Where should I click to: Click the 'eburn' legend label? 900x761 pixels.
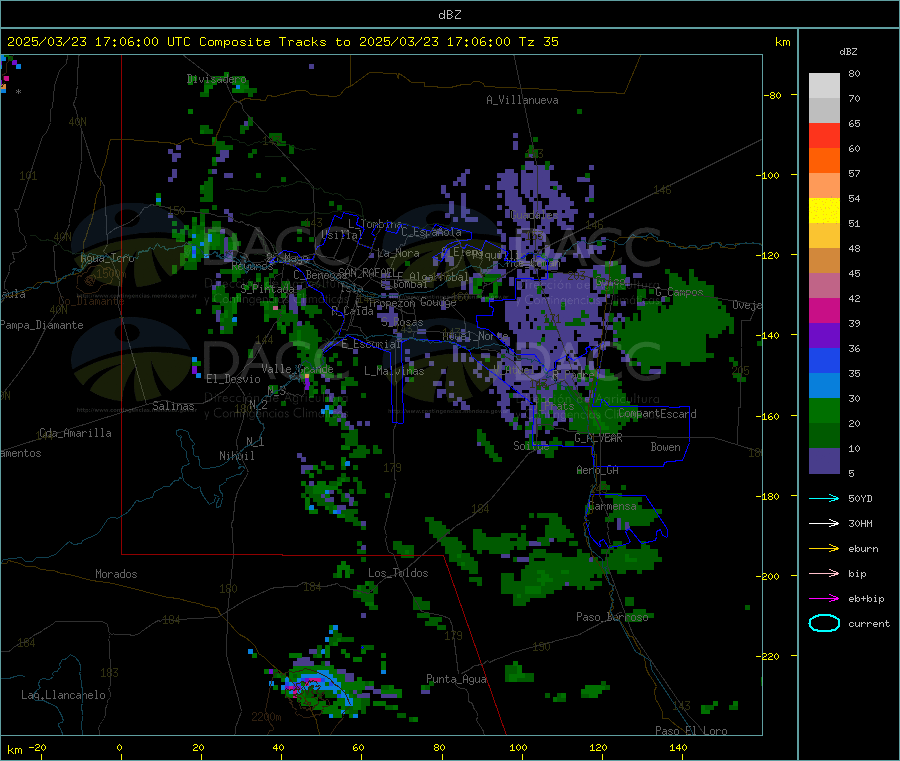tap(863, 549)
